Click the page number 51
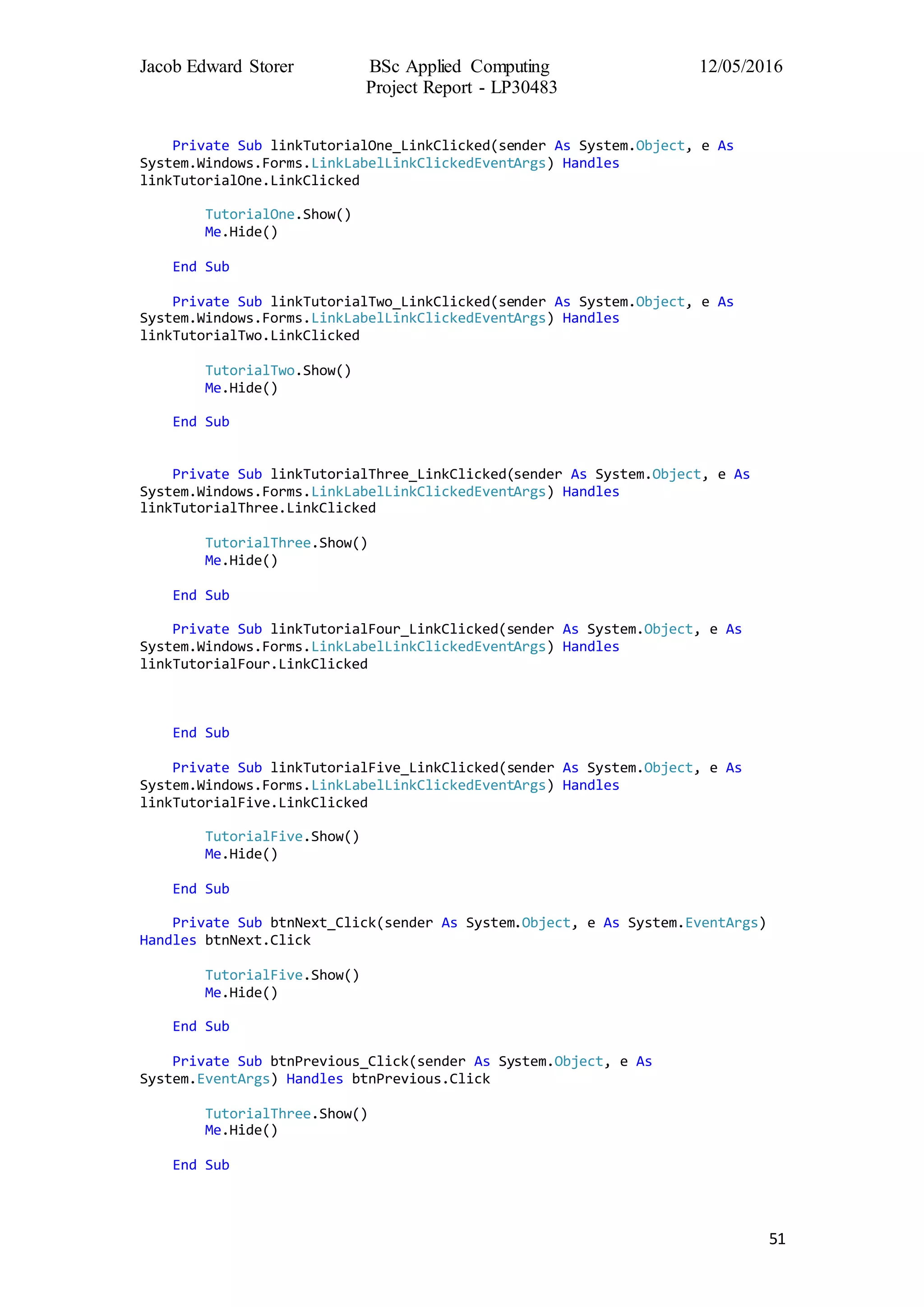Screen dimensions: 924x1307 (x=777, y=1239)
